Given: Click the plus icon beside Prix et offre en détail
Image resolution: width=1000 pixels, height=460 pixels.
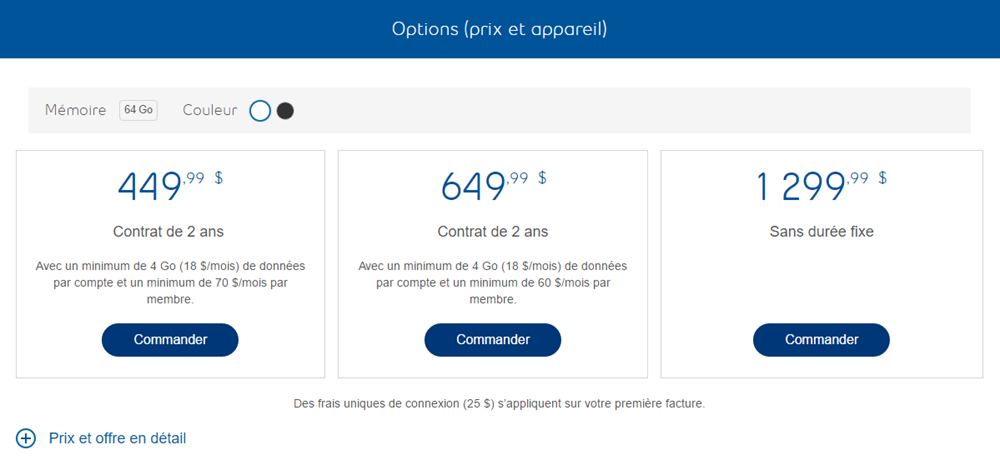Looking at the screenshot, I should pyautogui.click(x=26, y=438).
